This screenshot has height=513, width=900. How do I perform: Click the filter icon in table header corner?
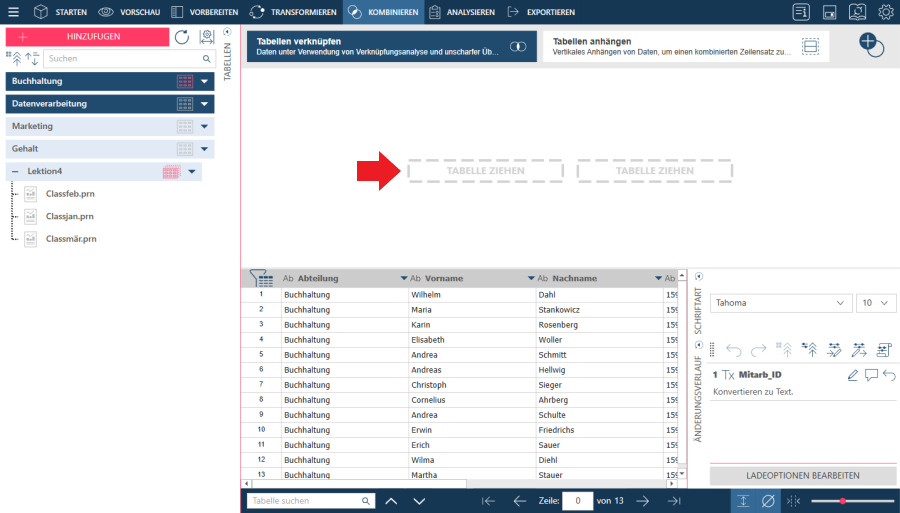(x=261, y=278)
